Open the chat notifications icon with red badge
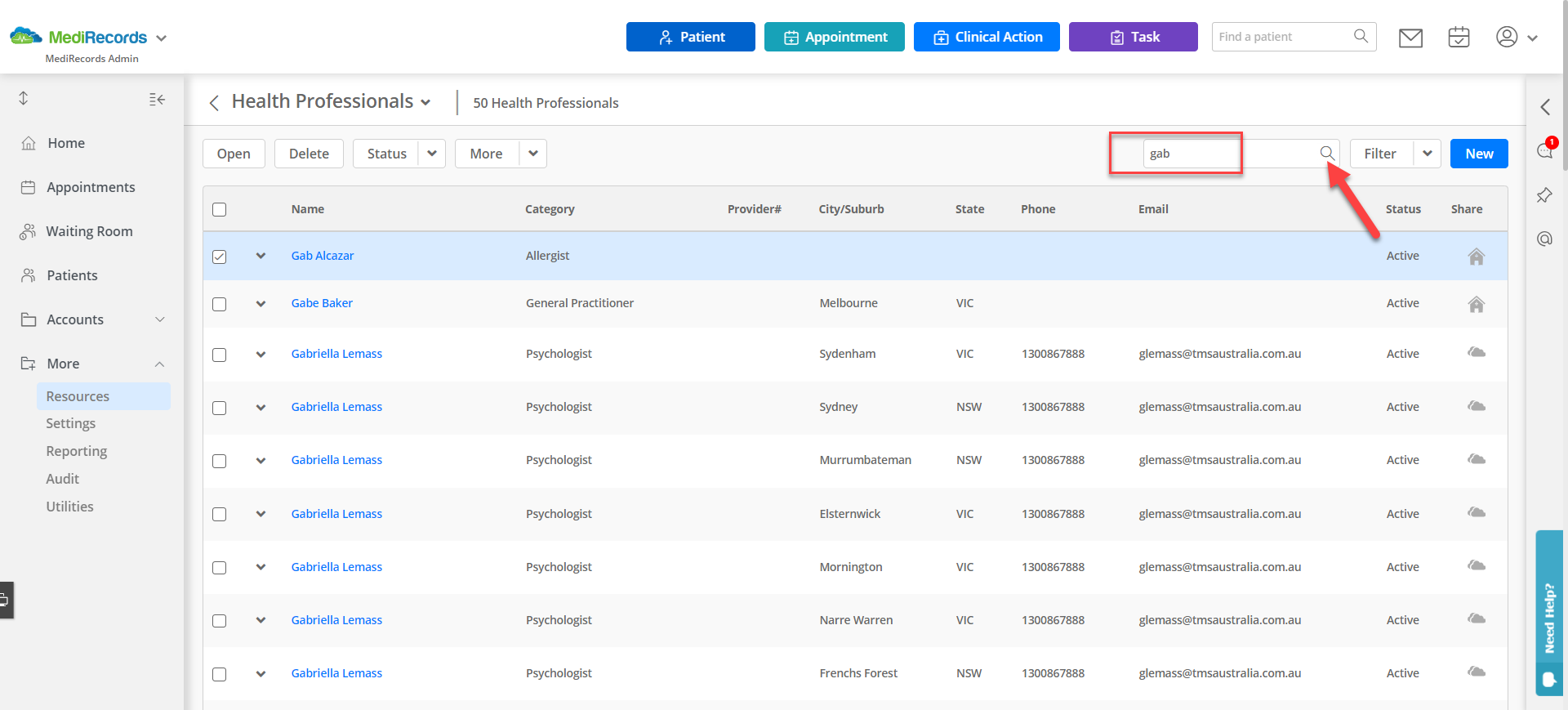The height and width of the screenshot is (710, 1568). tap(1546, 149)
